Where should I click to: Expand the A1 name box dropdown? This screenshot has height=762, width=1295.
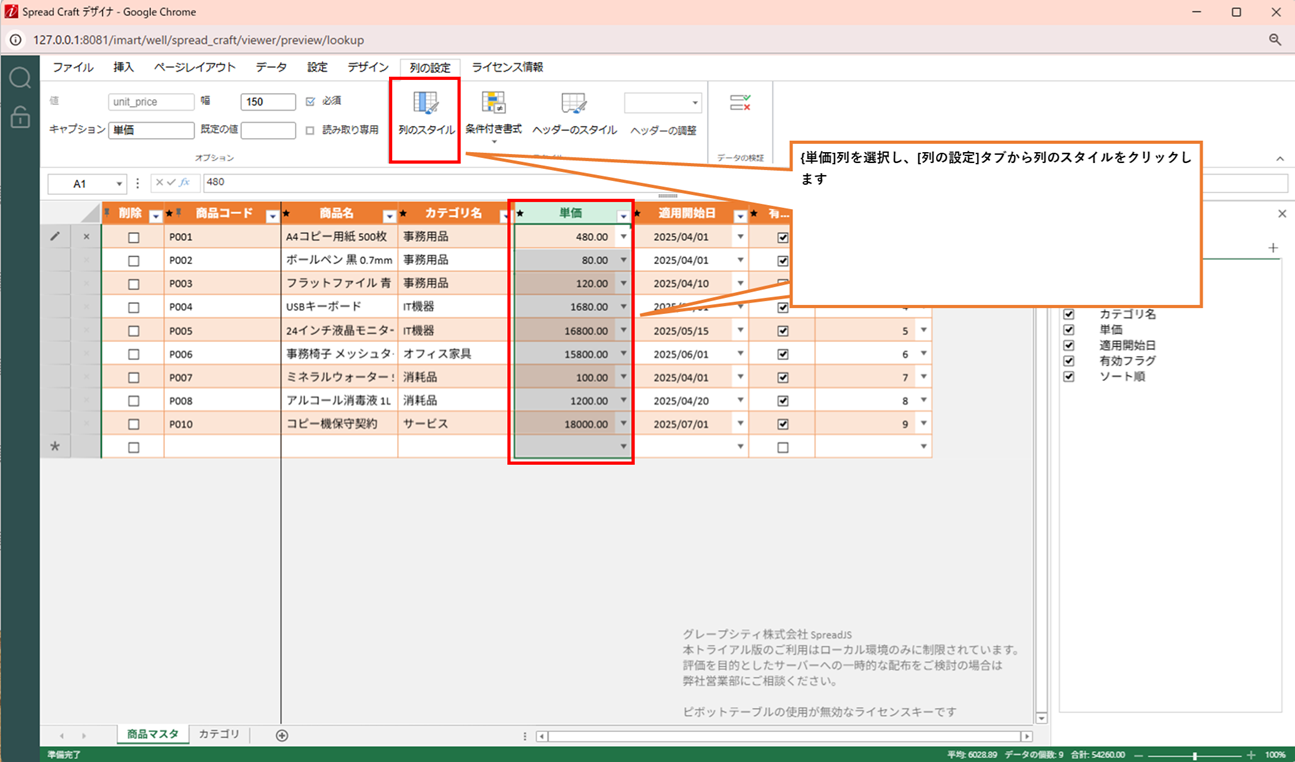pyautogui.click(x=121, y=184)
